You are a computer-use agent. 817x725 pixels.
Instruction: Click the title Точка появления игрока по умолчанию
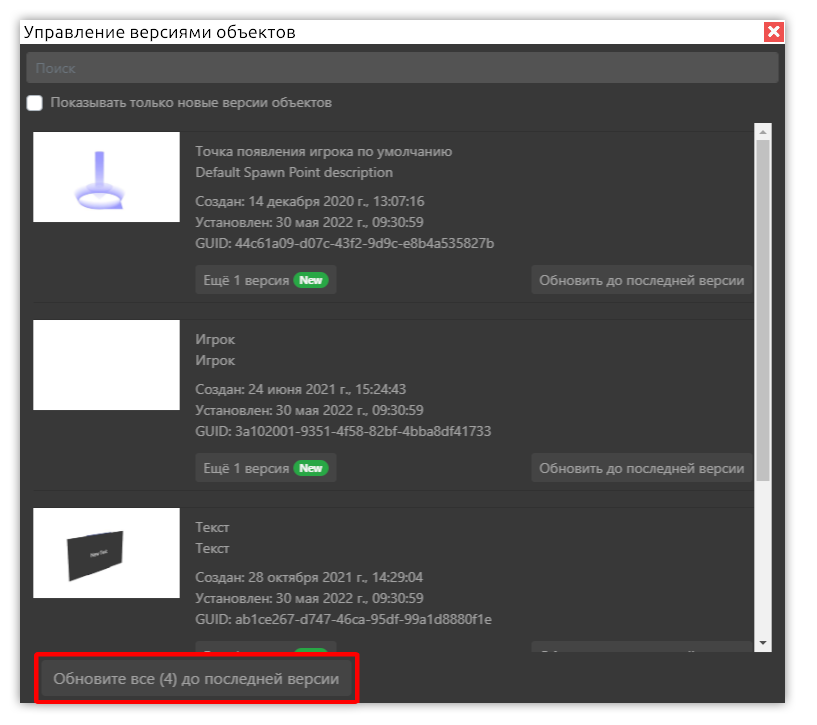(323, 152)
